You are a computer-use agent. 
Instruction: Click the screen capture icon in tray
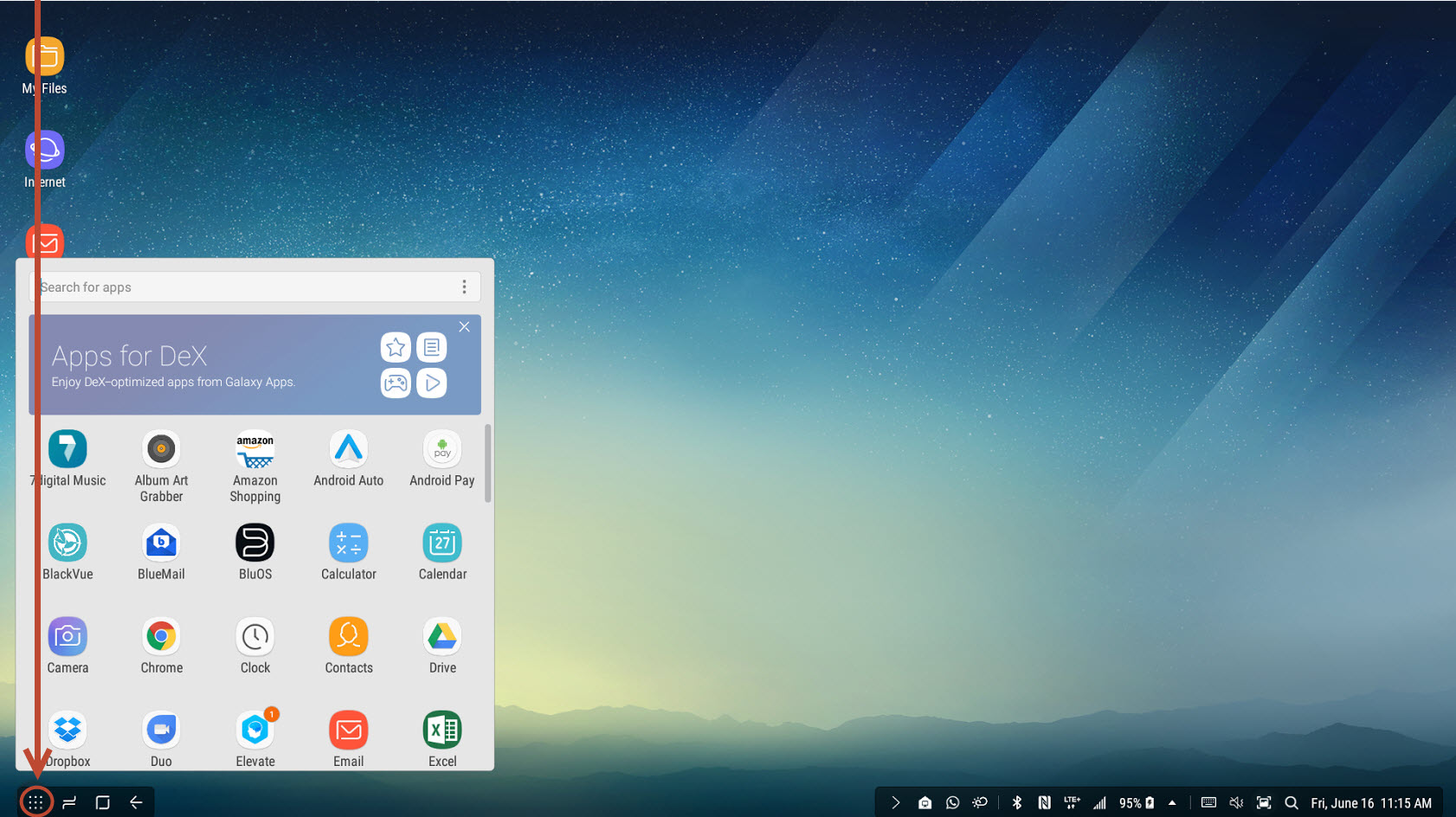[1264, 803]
